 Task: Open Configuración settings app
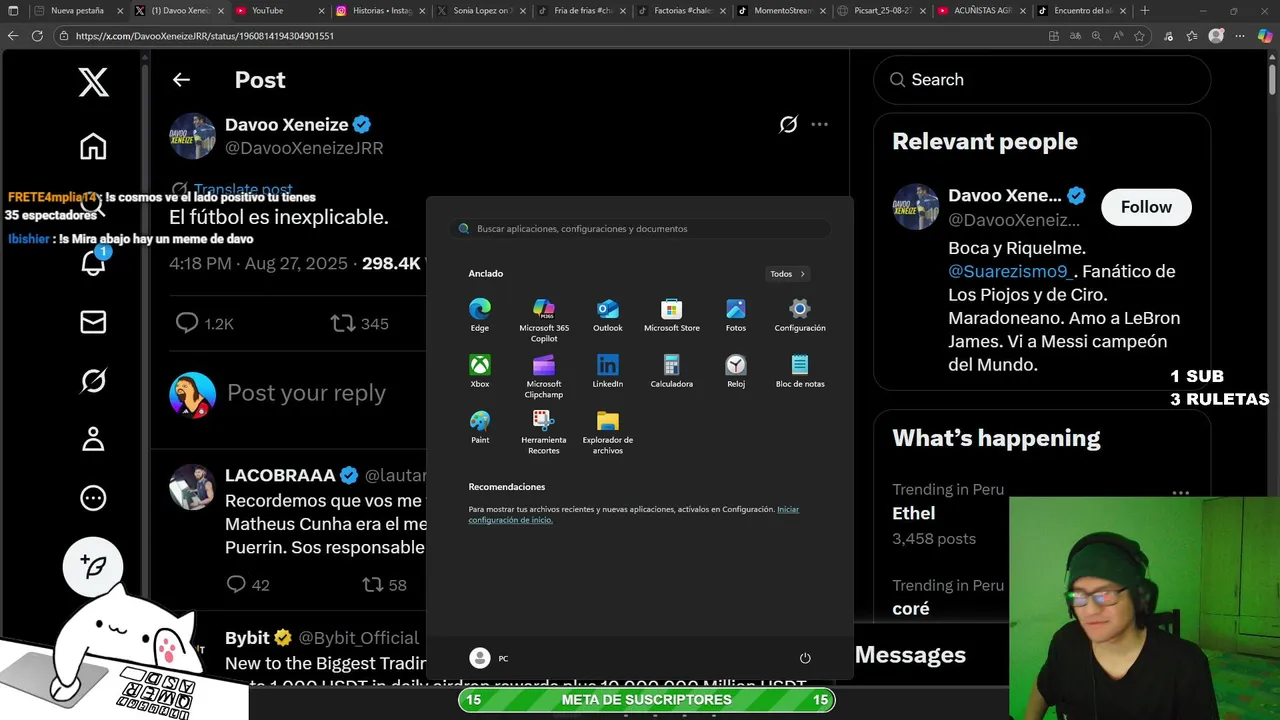pos(800,314)
